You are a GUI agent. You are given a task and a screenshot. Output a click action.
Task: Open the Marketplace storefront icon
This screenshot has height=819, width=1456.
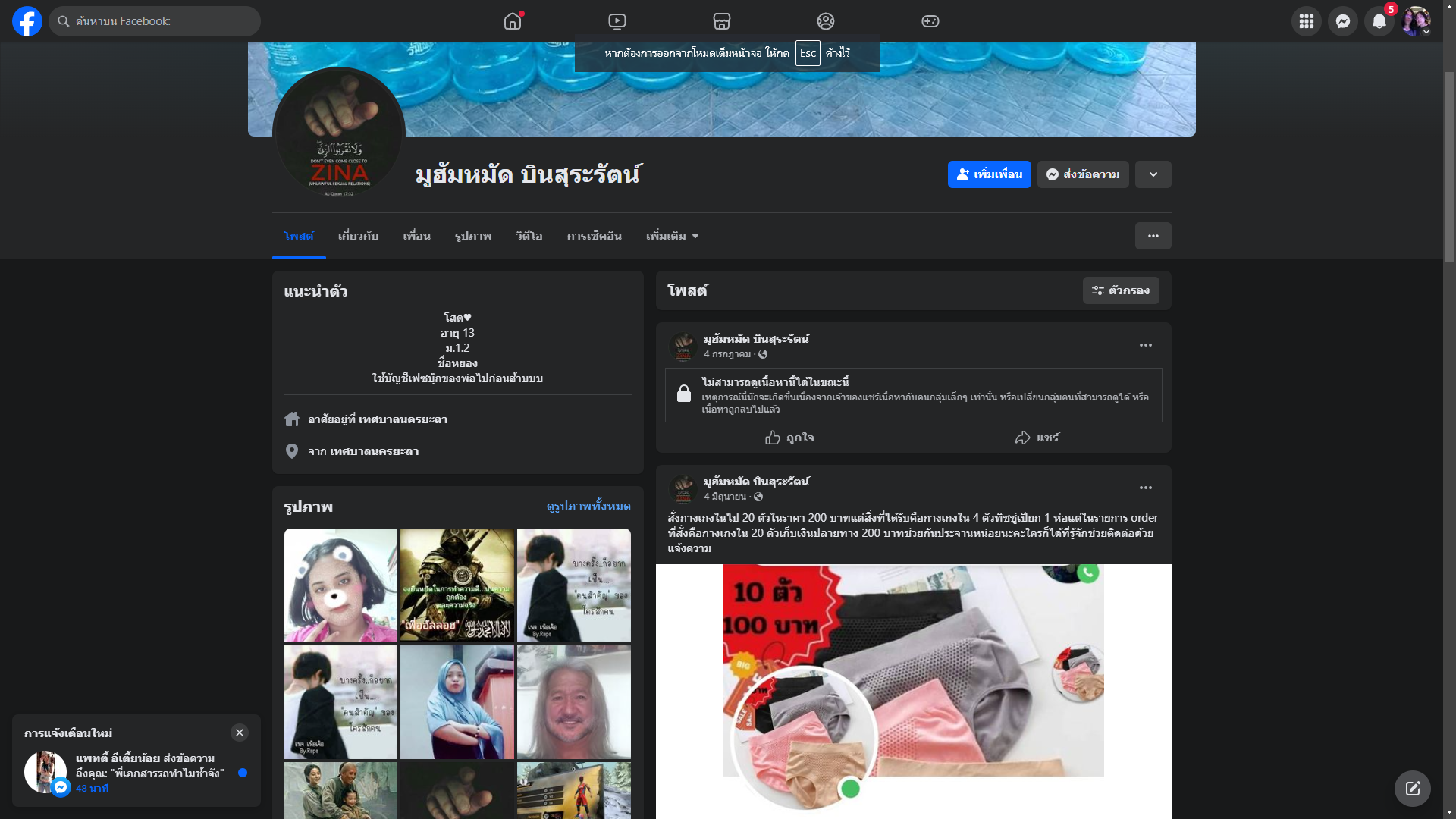pos(721,21)
